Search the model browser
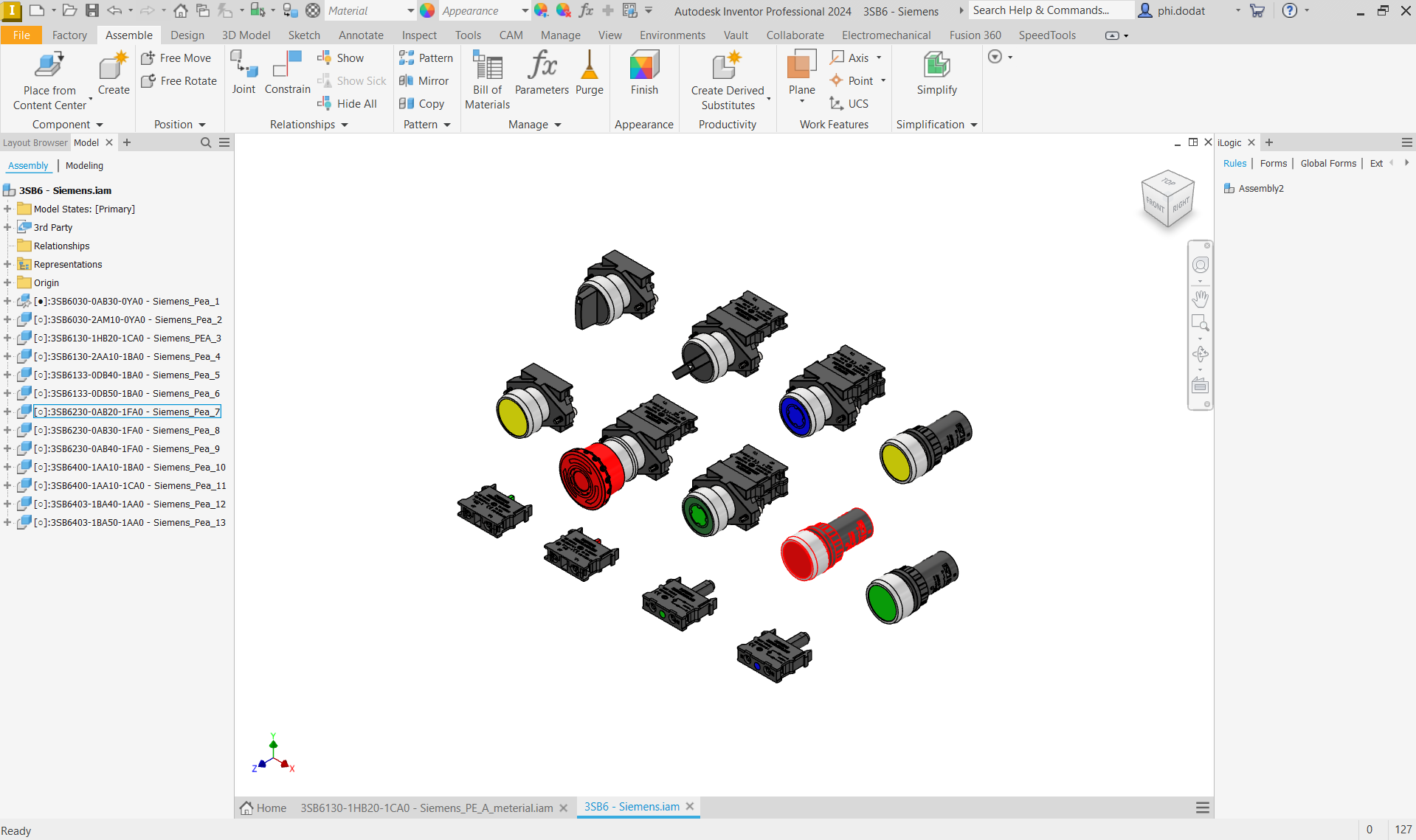Viewport: 1416px width, 840px height. pyautogui.click(x=206, y=143)
